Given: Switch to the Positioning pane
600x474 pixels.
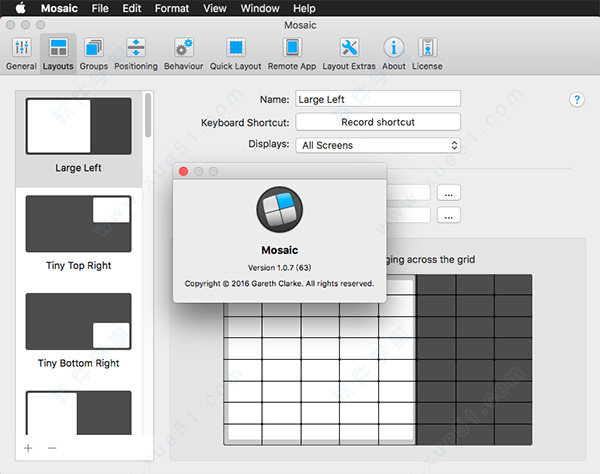Looking at the screenshot, I should 136,54.
